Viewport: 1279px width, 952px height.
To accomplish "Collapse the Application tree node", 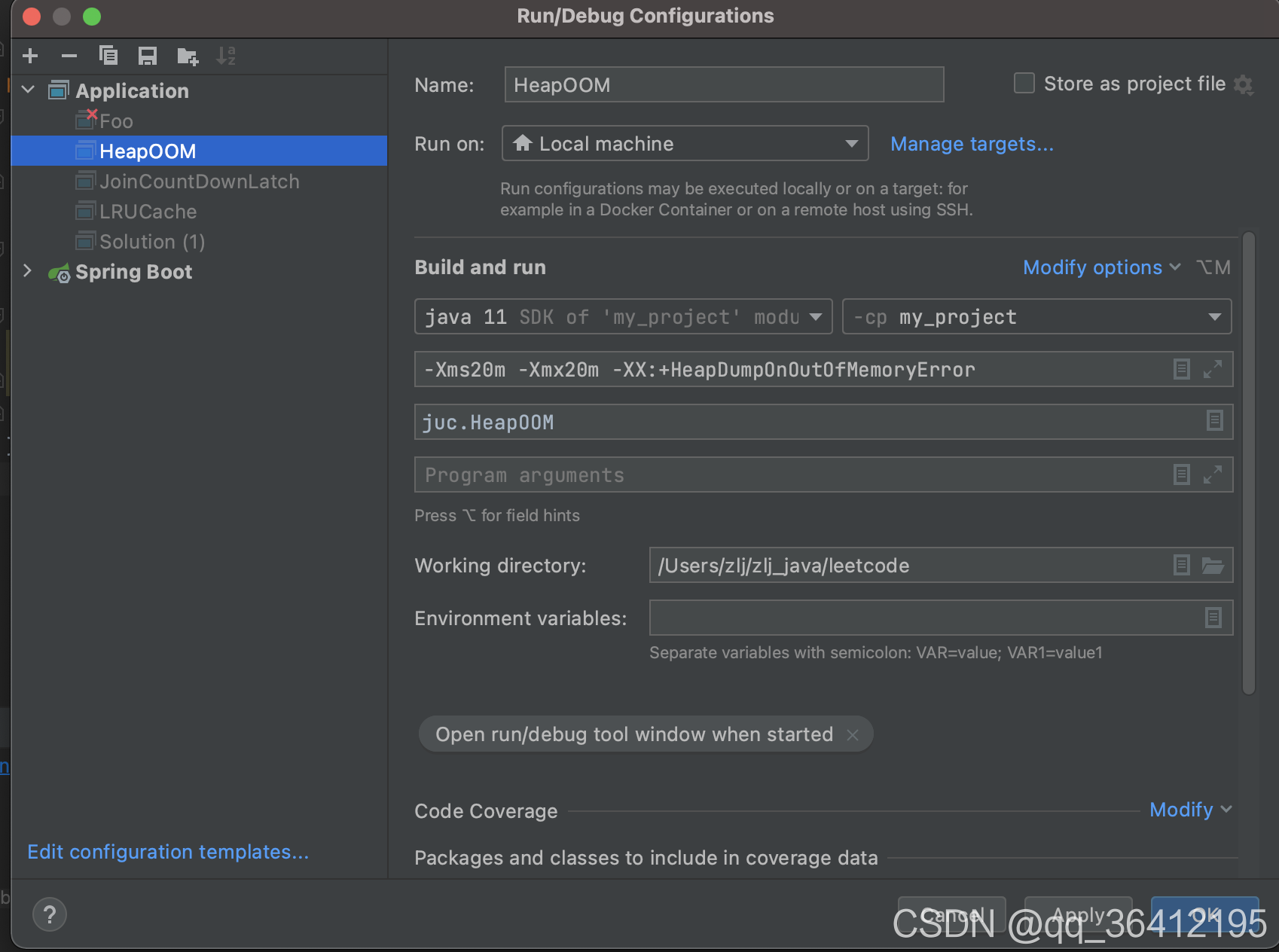I will (x=29, y=90).
